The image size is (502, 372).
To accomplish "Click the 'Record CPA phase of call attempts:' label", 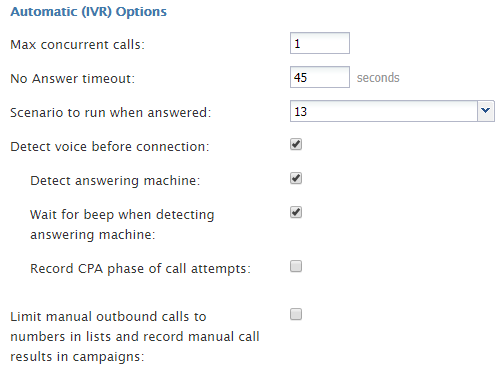I will tap(140, 269).
